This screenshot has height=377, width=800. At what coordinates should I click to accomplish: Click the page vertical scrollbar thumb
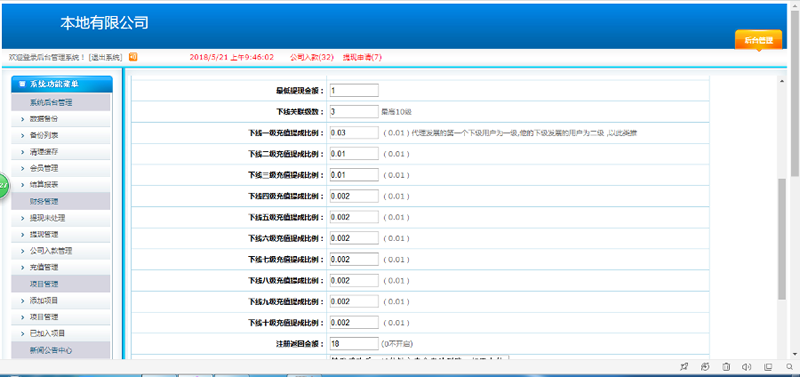point(782,239)
